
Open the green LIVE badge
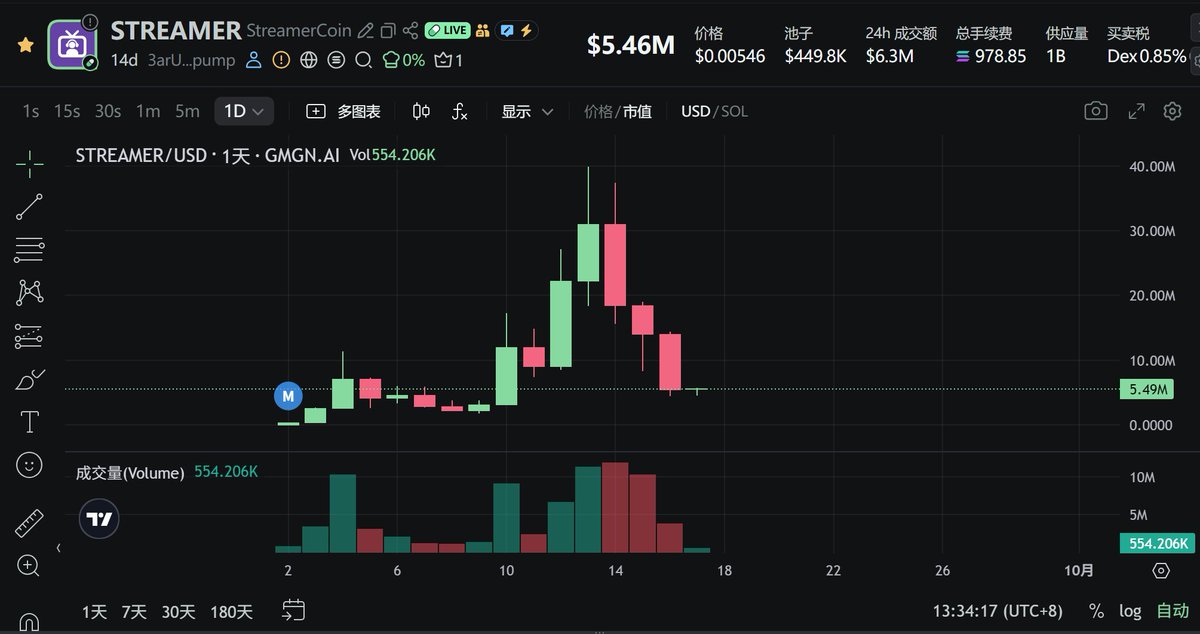(447, 31)
